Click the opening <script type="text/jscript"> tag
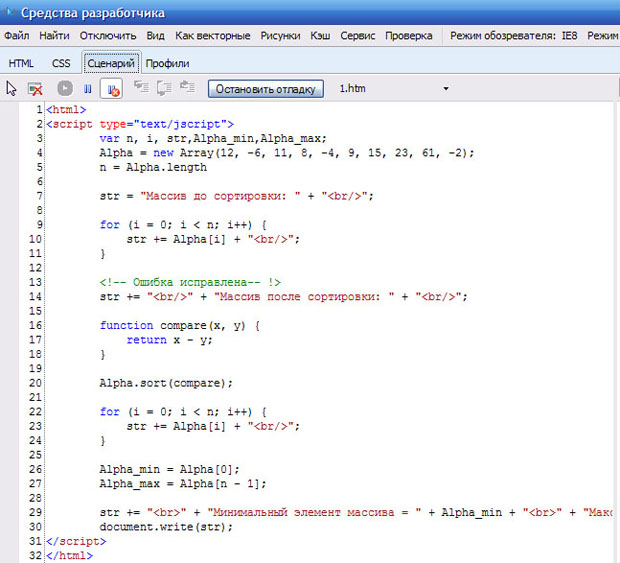 pos(140,124)
